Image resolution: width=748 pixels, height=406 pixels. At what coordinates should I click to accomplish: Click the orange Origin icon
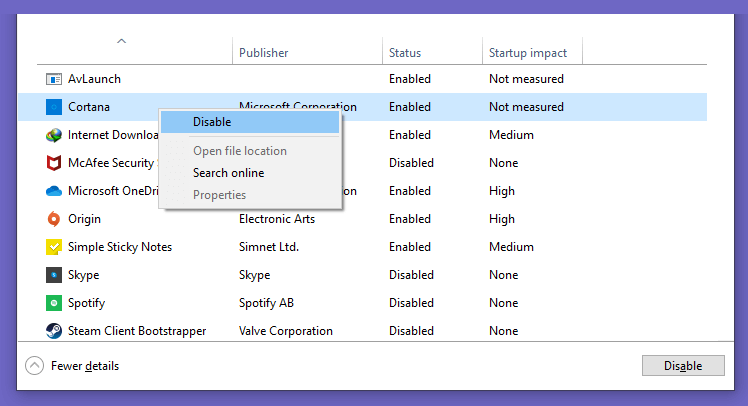[x=54, y=219]
